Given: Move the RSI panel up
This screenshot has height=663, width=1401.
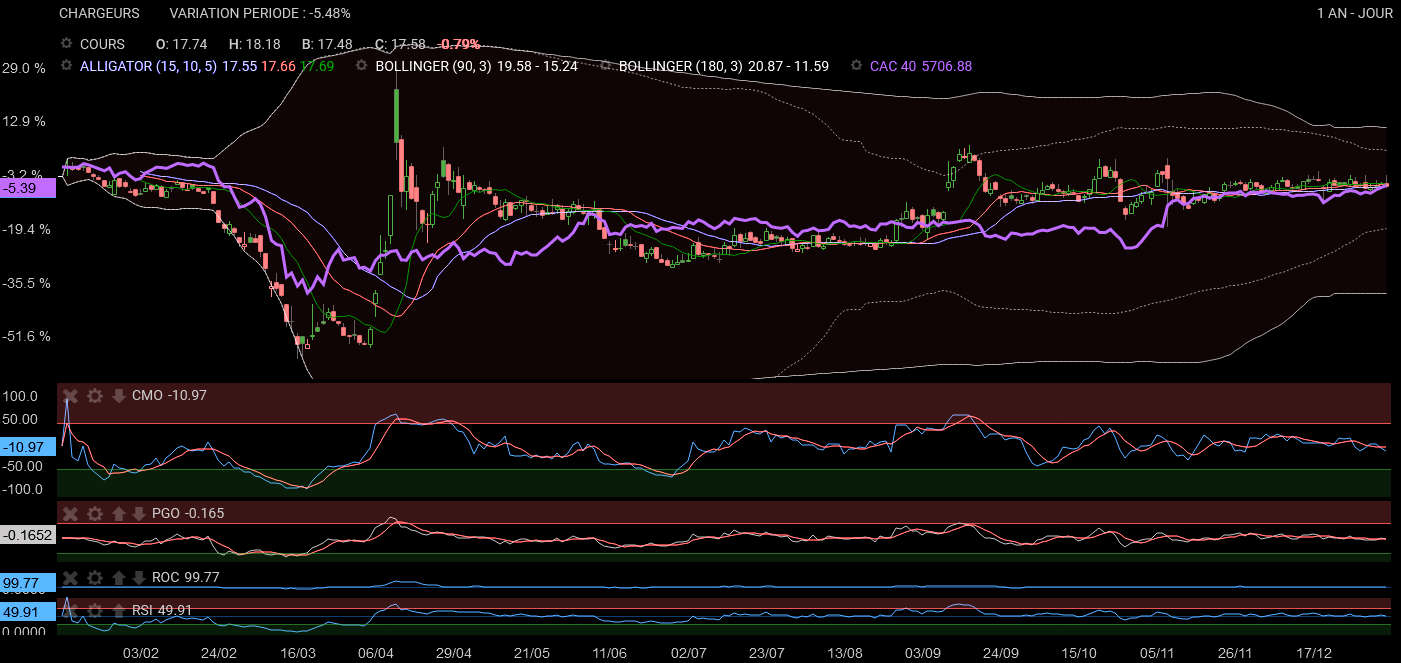Looking at the screenshot, I should tap(119, 610).
